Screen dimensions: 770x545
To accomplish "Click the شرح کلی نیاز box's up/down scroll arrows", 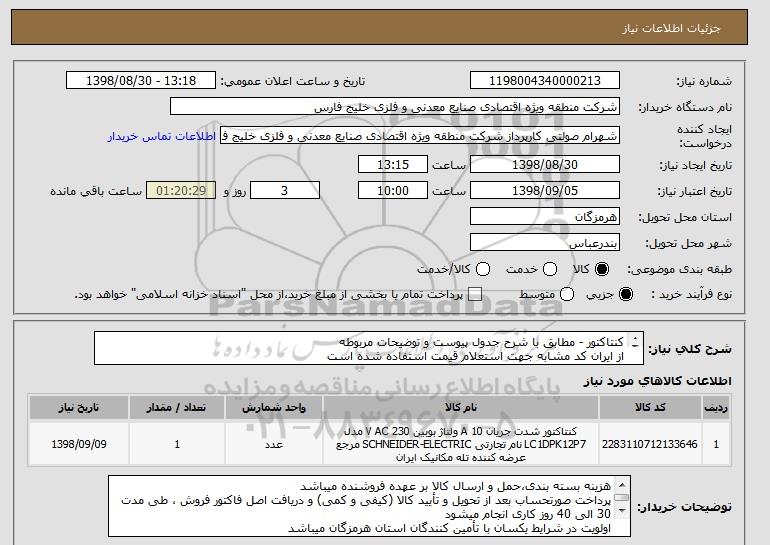I will [x=635, y=342].
